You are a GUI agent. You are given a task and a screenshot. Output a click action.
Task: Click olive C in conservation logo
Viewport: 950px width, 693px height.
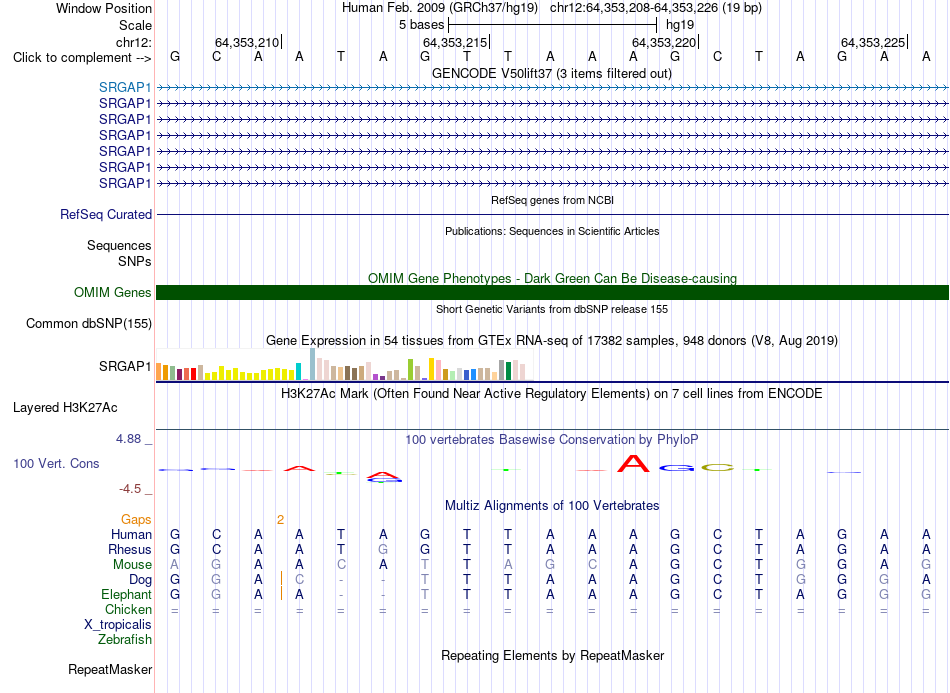(x=717, y=468)
